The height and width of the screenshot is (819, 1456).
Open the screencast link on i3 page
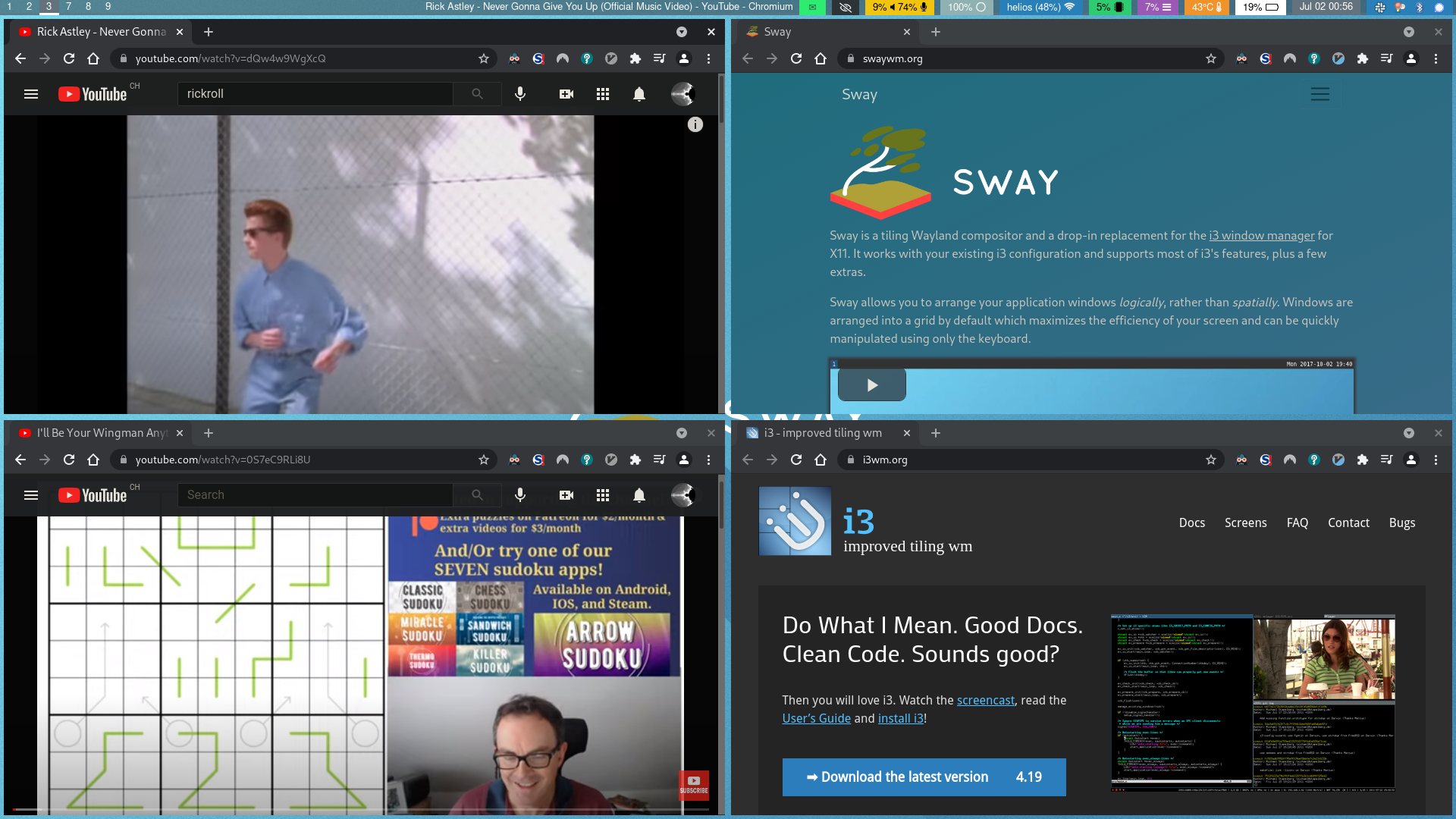[986, 700]
